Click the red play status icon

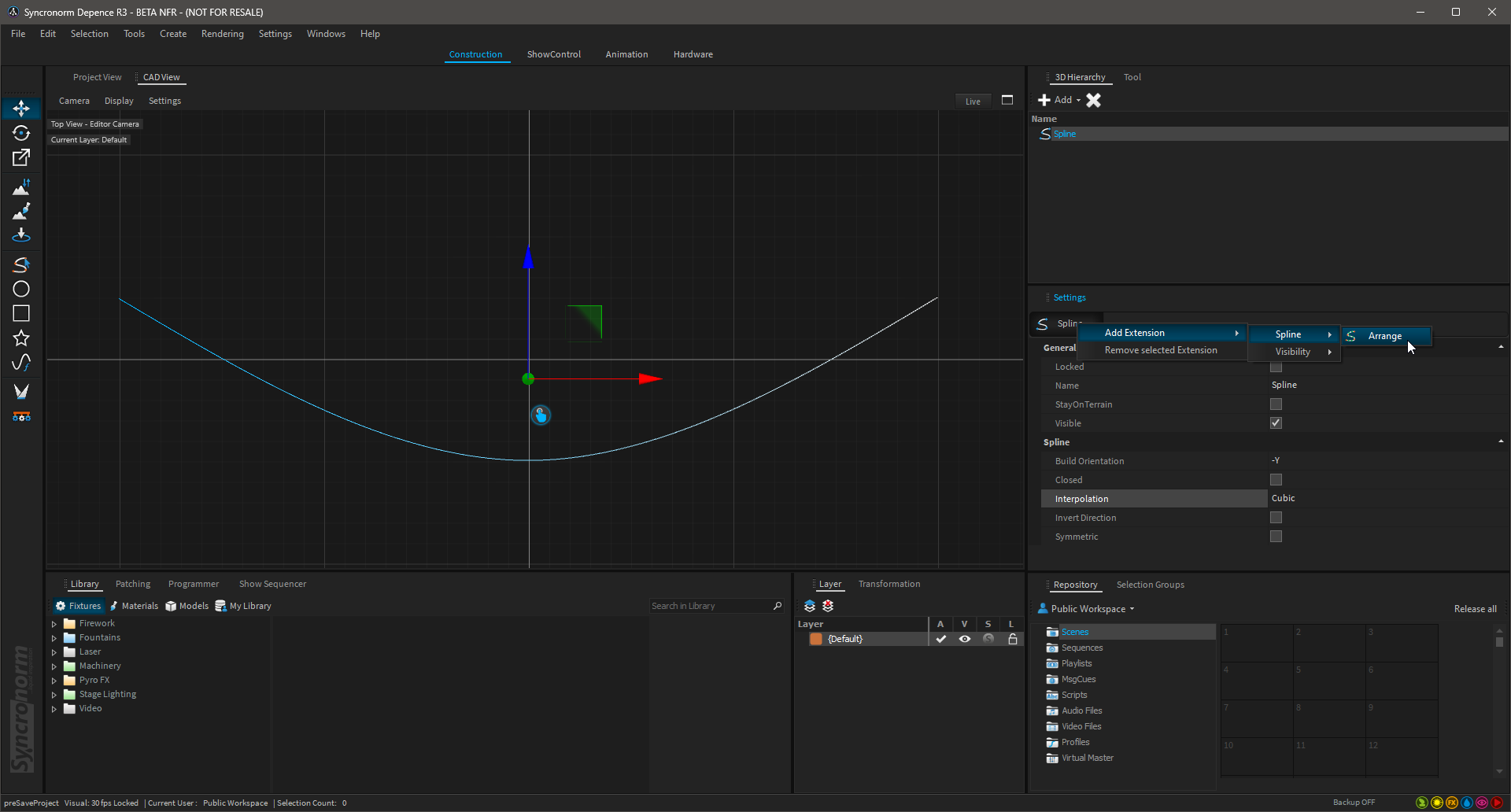coord(1497,803)
